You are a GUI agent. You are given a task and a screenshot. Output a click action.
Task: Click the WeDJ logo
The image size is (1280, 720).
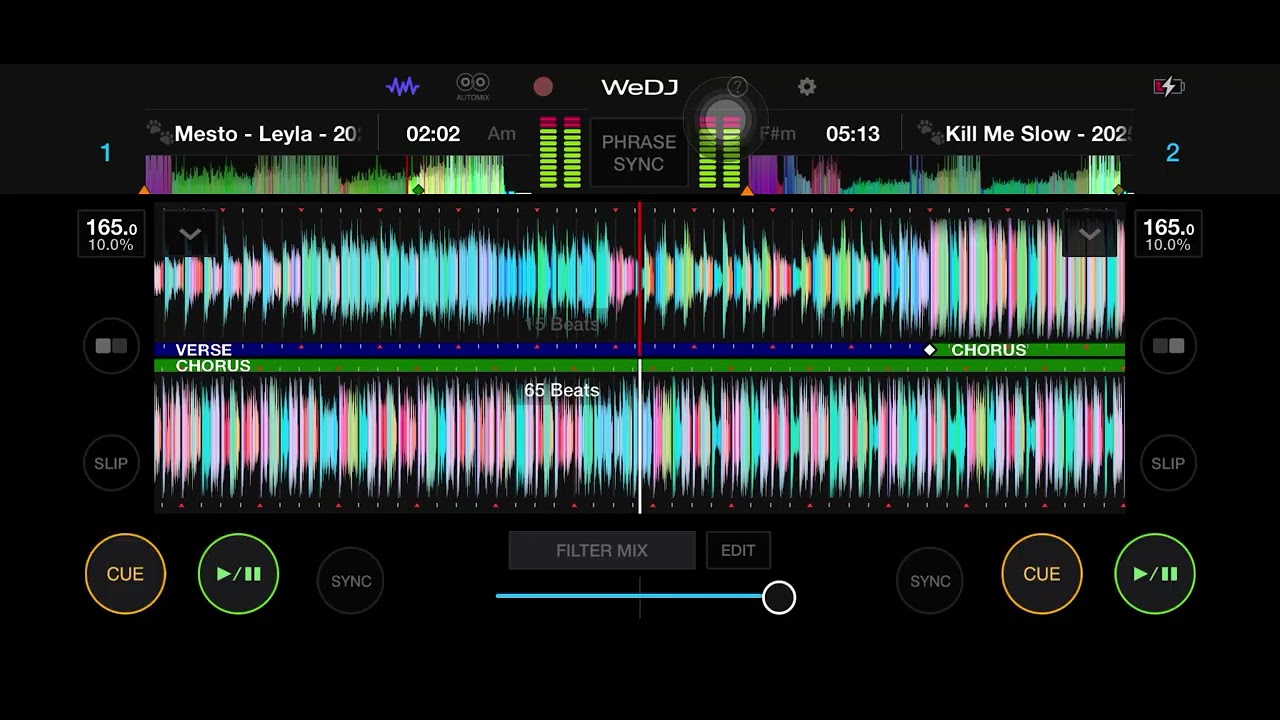(x=640, y=87)
